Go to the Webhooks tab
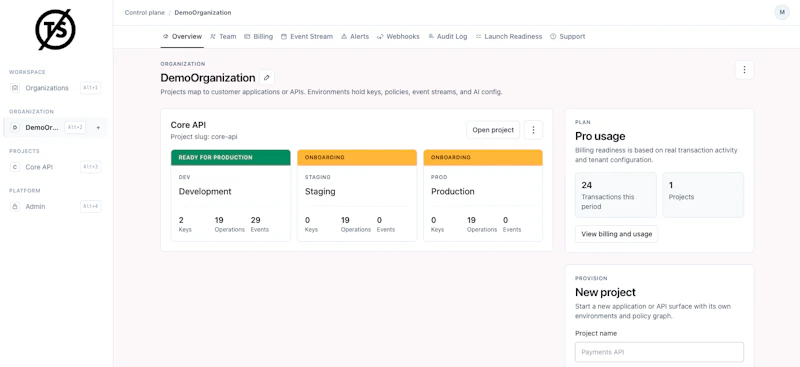 point(398,37)
